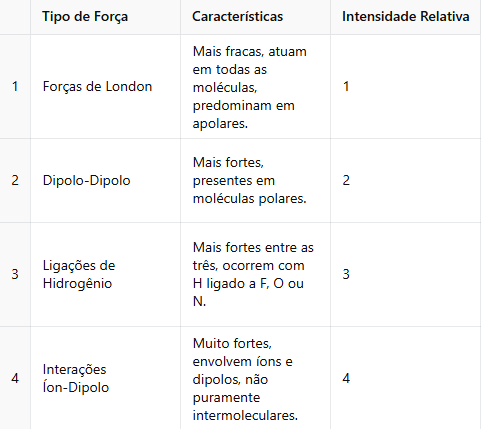Select intensity value 2 for Dipolo-Dipolo
The image size is (481, 429).
[x=406, y=180]
